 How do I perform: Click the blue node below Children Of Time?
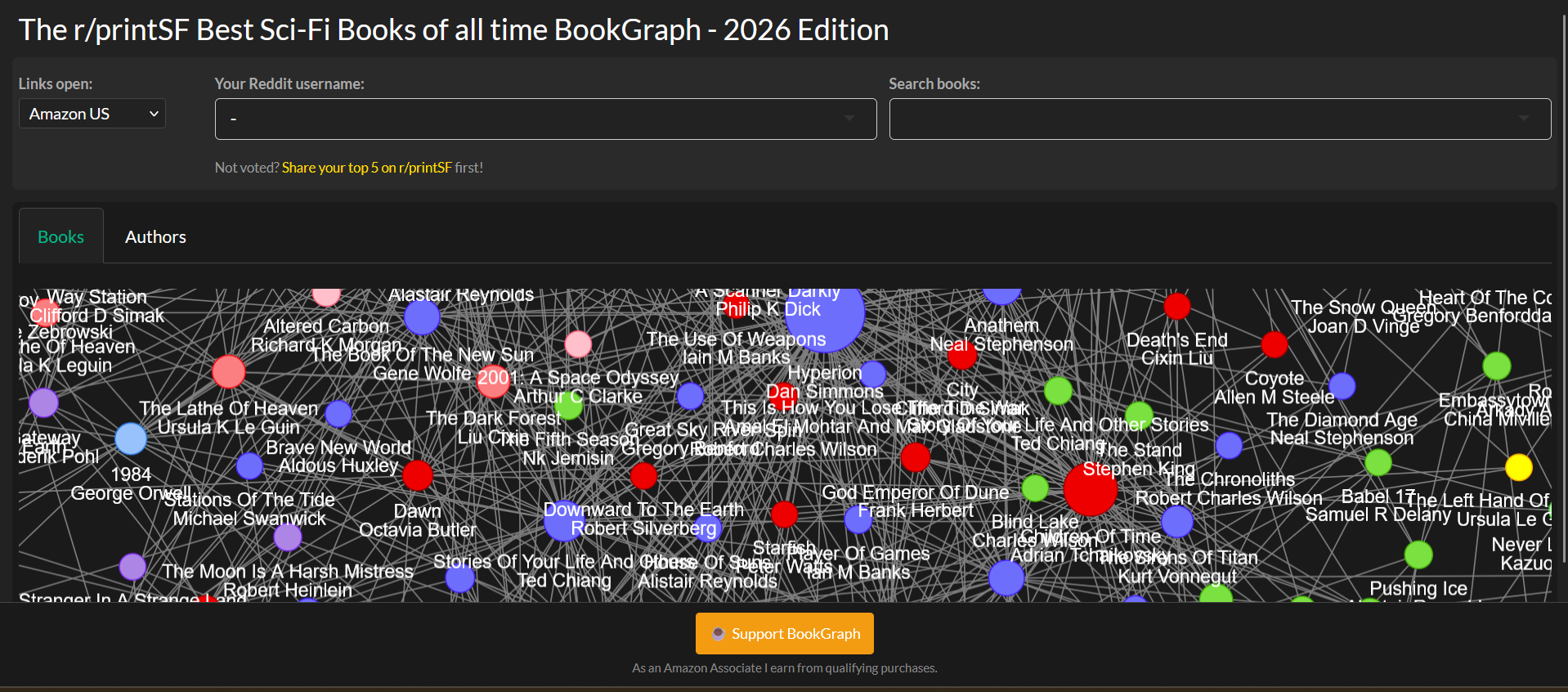(1006, 578)
